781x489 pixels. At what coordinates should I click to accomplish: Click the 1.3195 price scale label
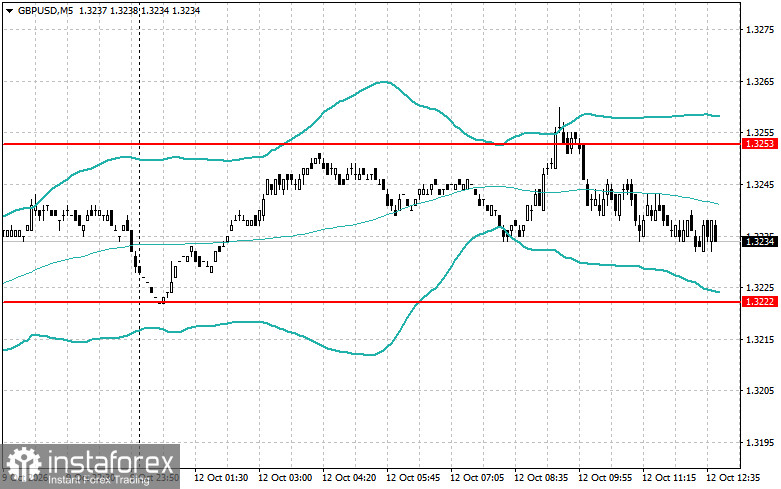(760, 442)
